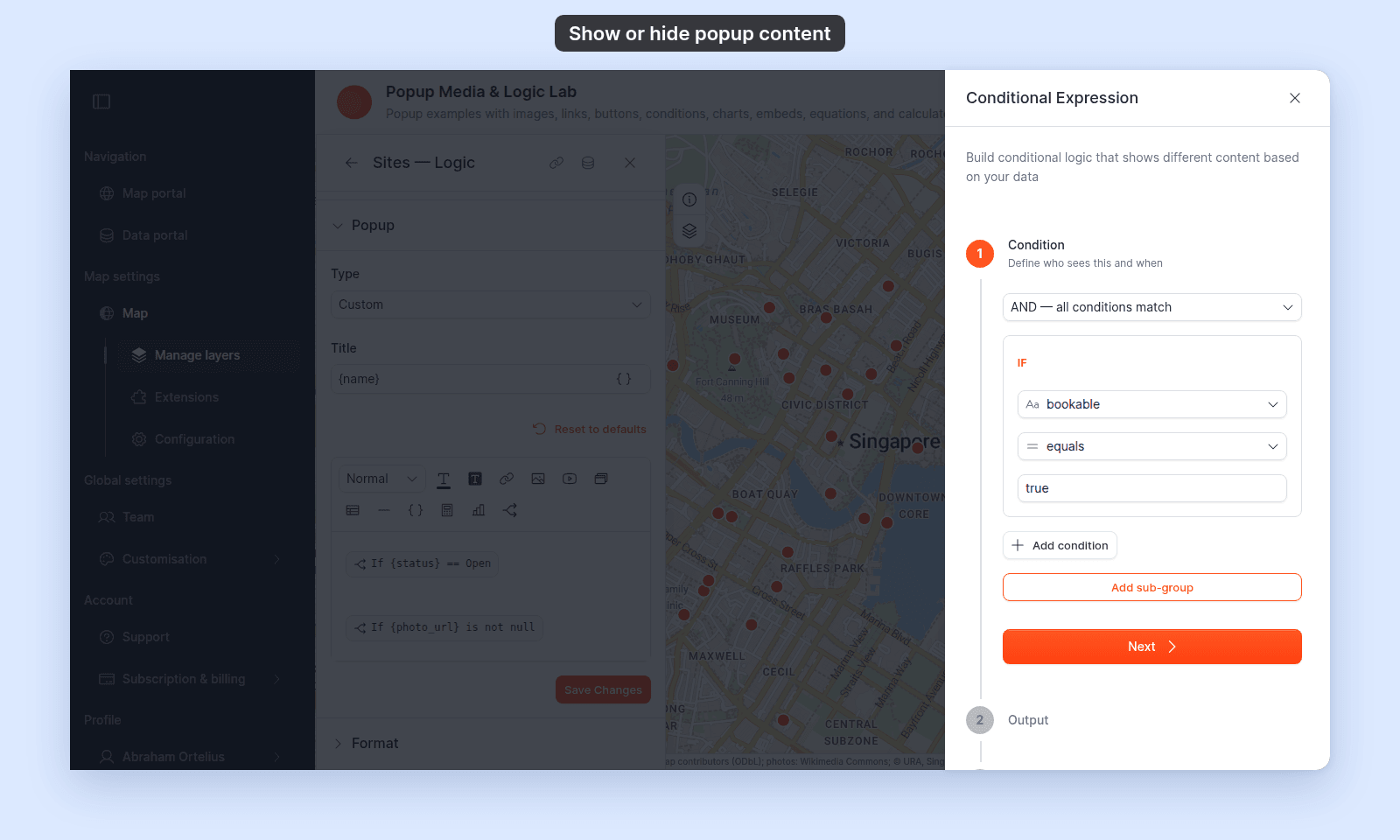Viewport: 1400px width, 840px height.
Task: Open Manage layers in the sidebar
Action: [197, 355]
